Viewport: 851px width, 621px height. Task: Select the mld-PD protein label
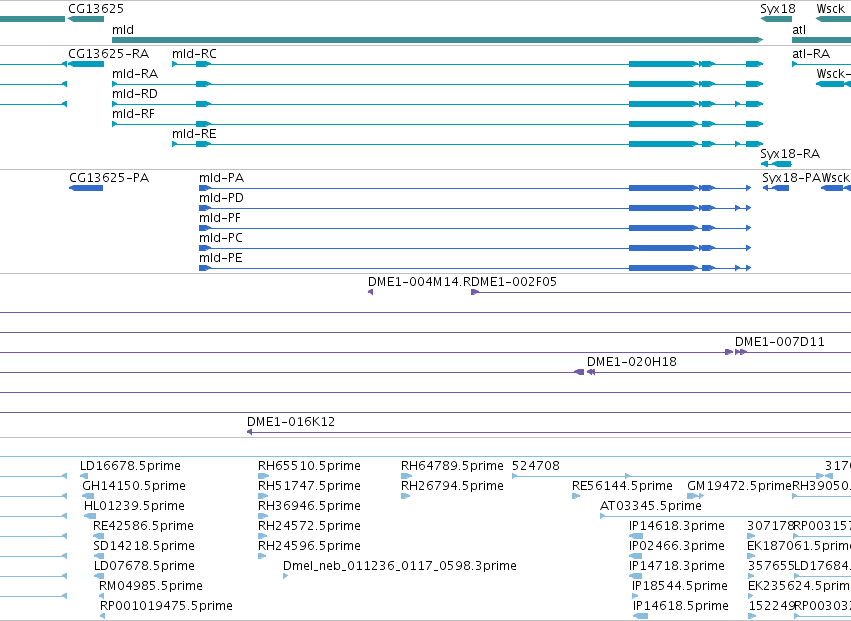point(221,198)
